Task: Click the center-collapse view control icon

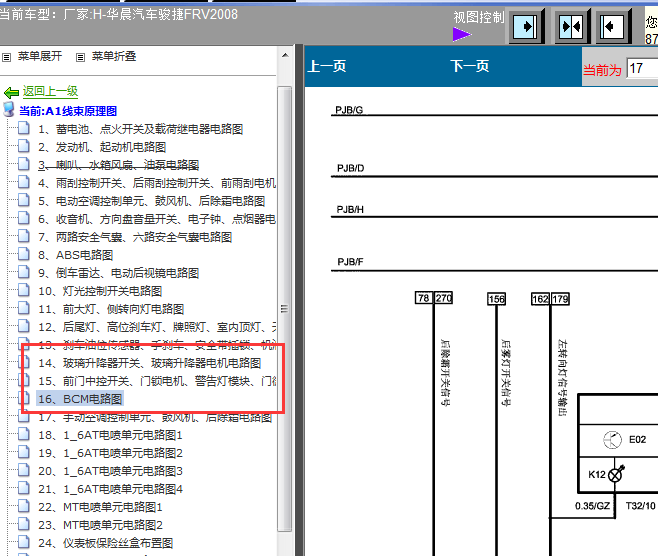Action: [x=572, y=27]
